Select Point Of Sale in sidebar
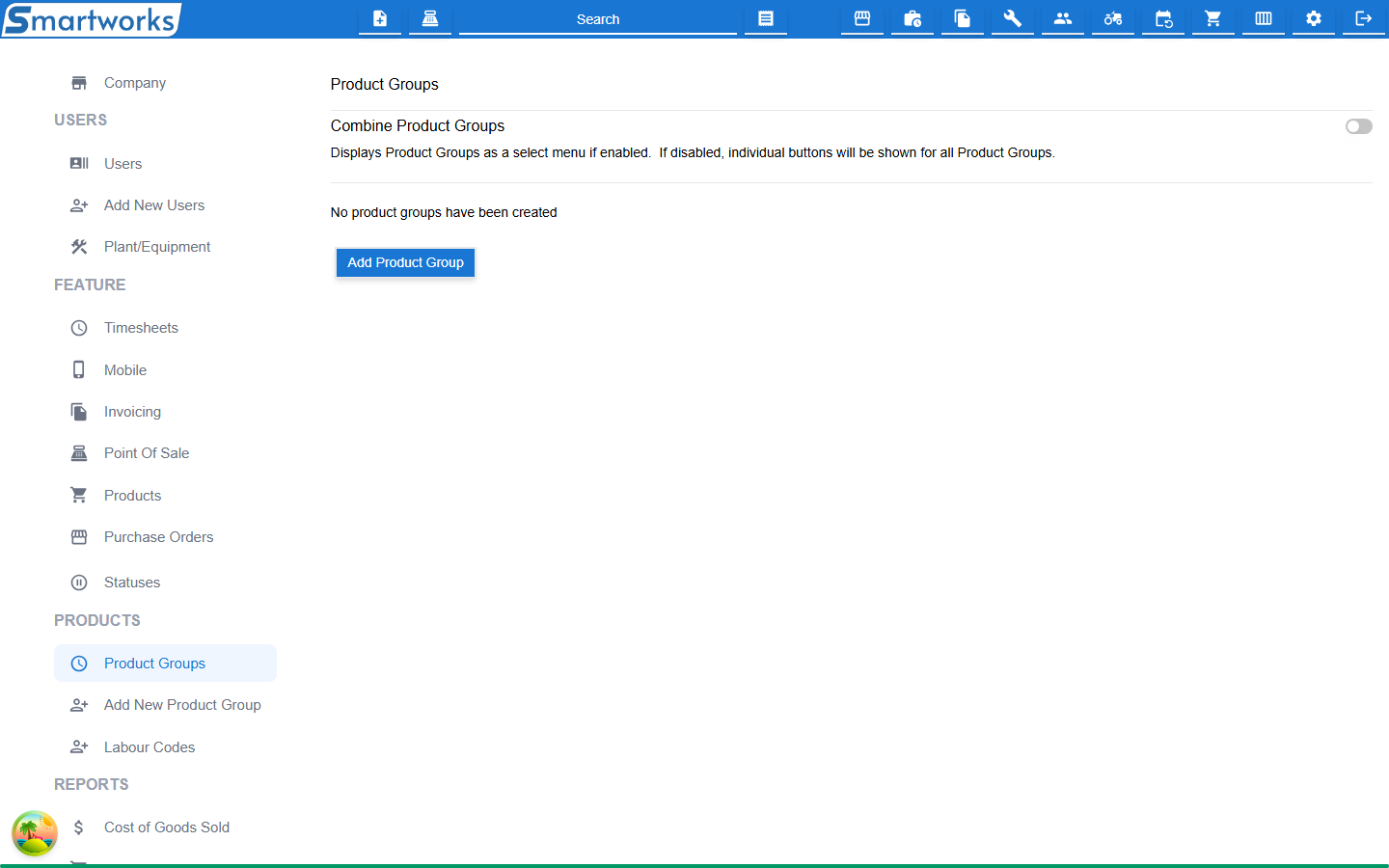Image resolution: width=1389 pixels, height=868 pixels. (x=165, y=453)
